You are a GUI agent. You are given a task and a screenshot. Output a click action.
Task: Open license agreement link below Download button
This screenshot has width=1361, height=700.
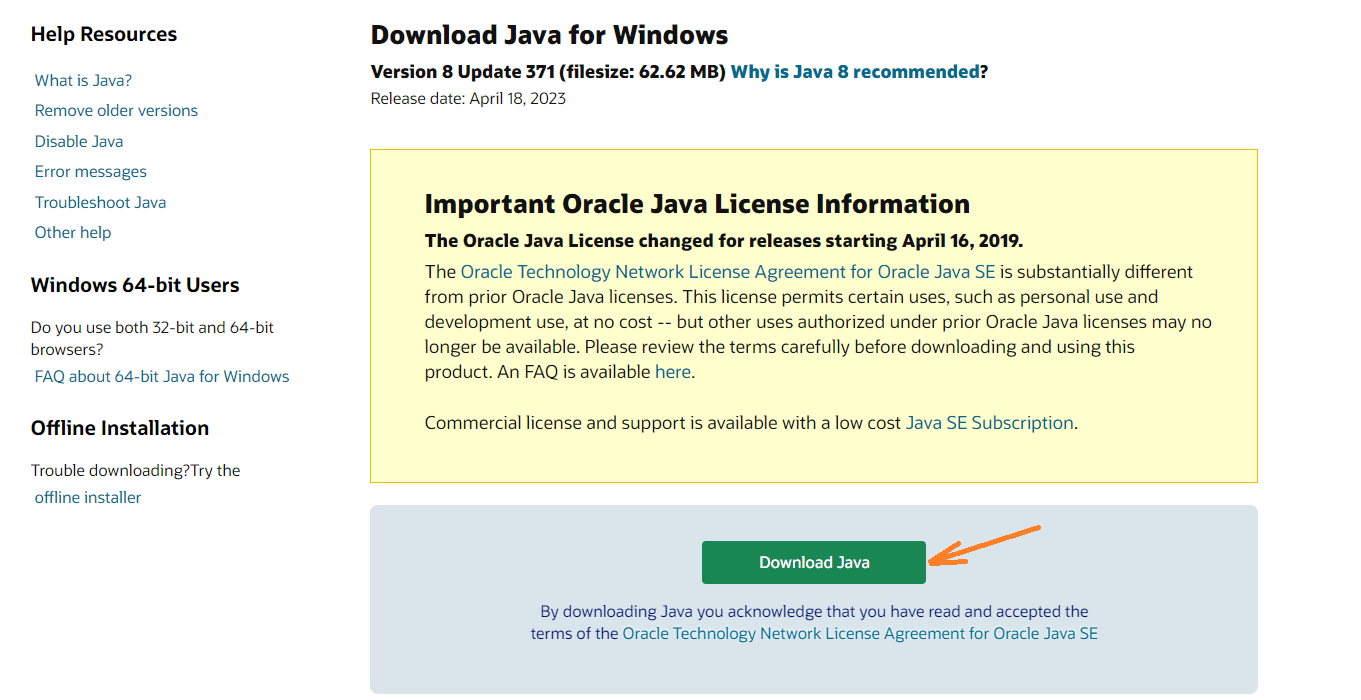[859, 633]
